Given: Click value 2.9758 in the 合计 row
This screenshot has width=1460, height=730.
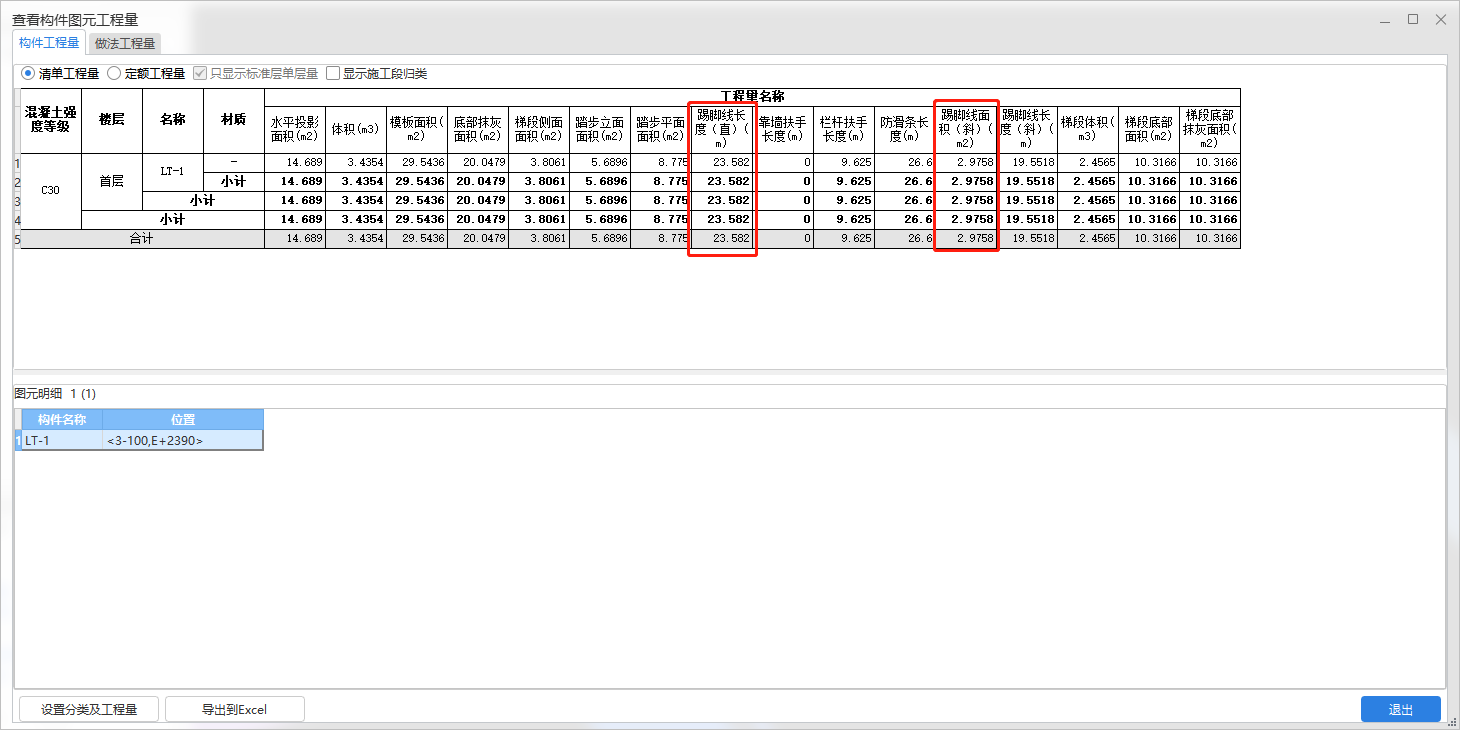Looking at the screenshot, I should (x=966, y=239).
